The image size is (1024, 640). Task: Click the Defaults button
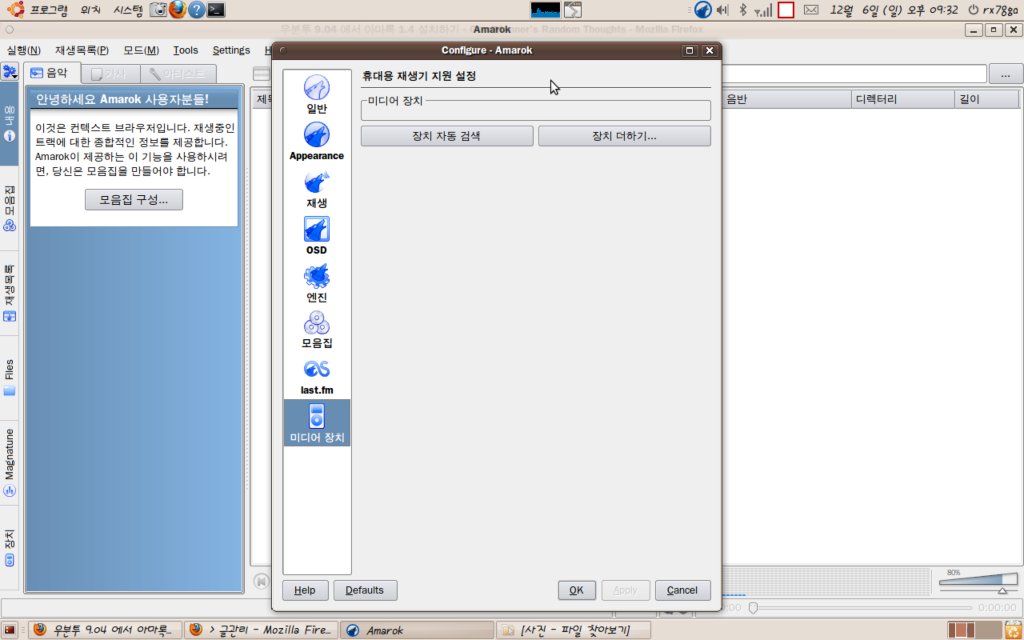point(364,590)
